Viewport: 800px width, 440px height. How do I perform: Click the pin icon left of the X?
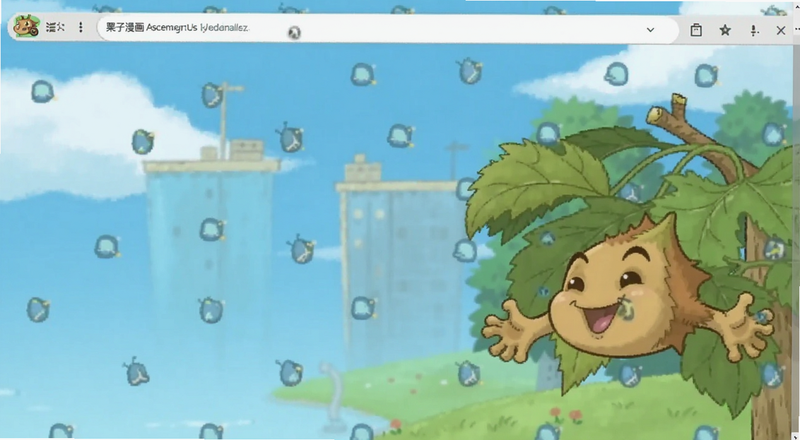tap(754, 31)
